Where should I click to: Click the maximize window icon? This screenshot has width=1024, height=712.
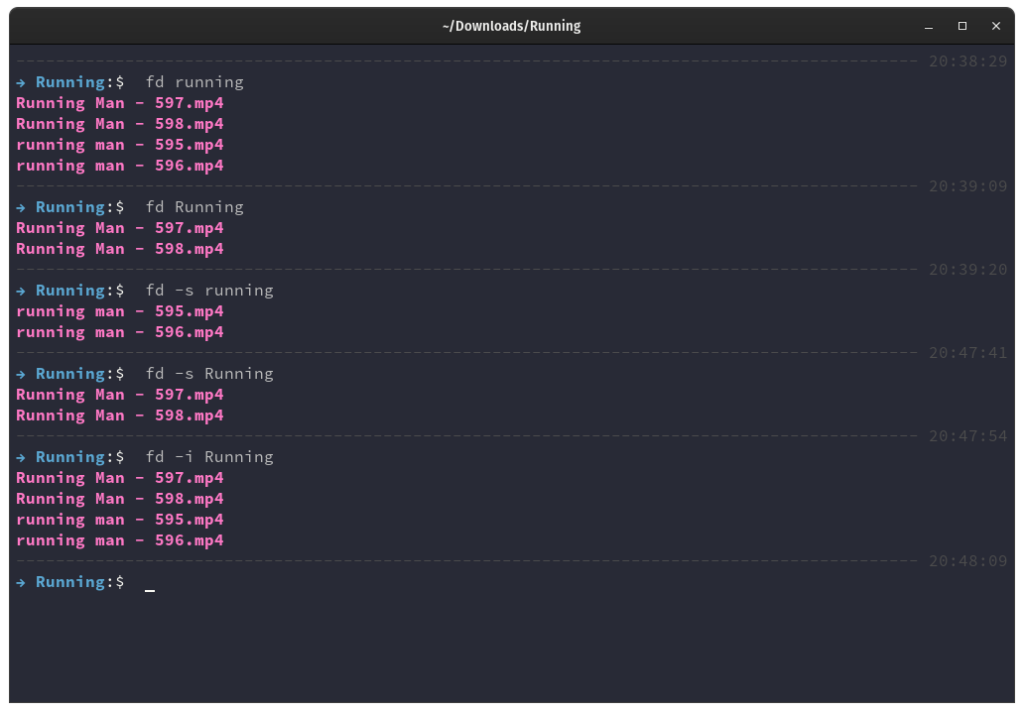click(x=963, y=26)
